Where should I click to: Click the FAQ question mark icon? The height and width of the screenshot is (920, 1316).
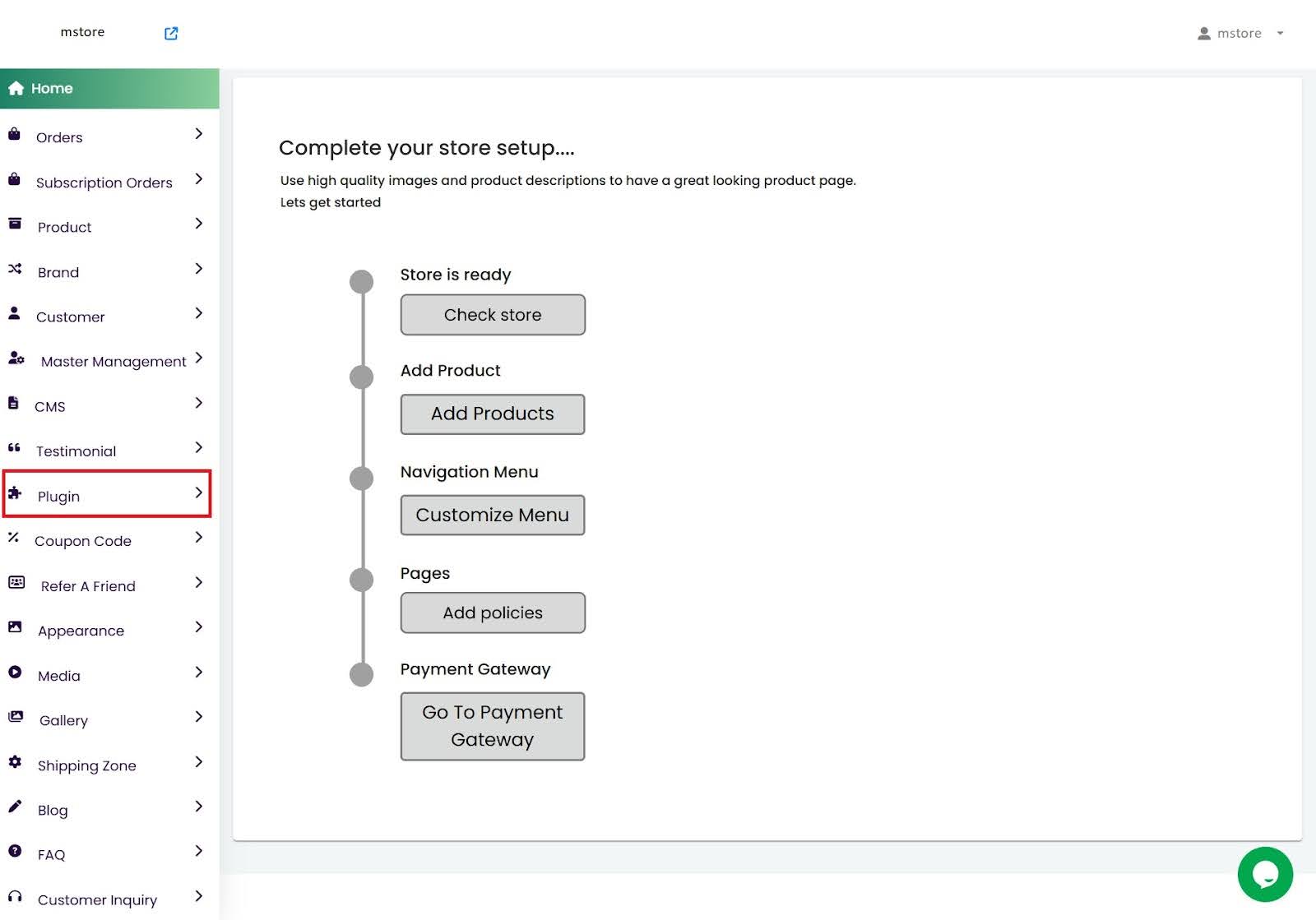click(x=15, y=852)
